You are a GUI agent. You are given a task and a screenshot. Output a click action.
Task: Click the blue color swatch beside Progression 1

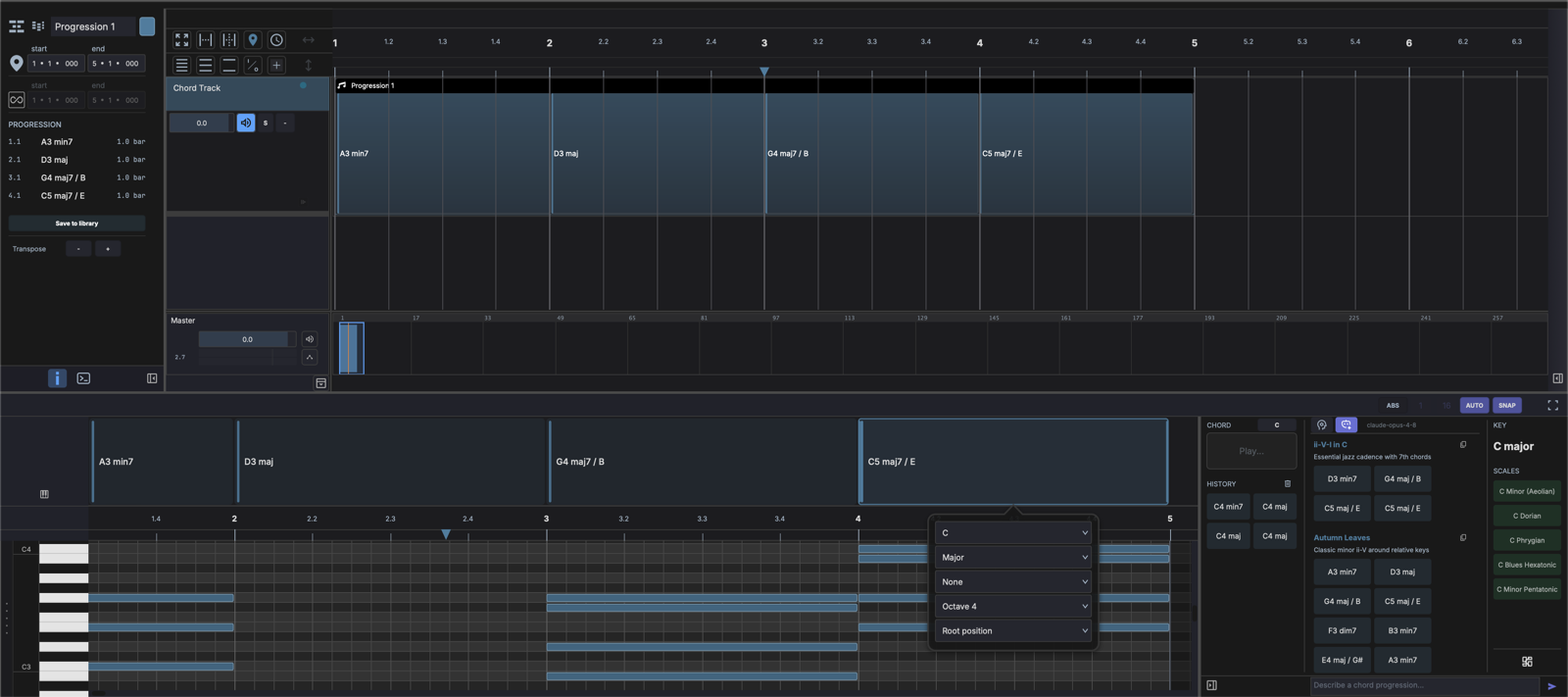click(147, 26)
